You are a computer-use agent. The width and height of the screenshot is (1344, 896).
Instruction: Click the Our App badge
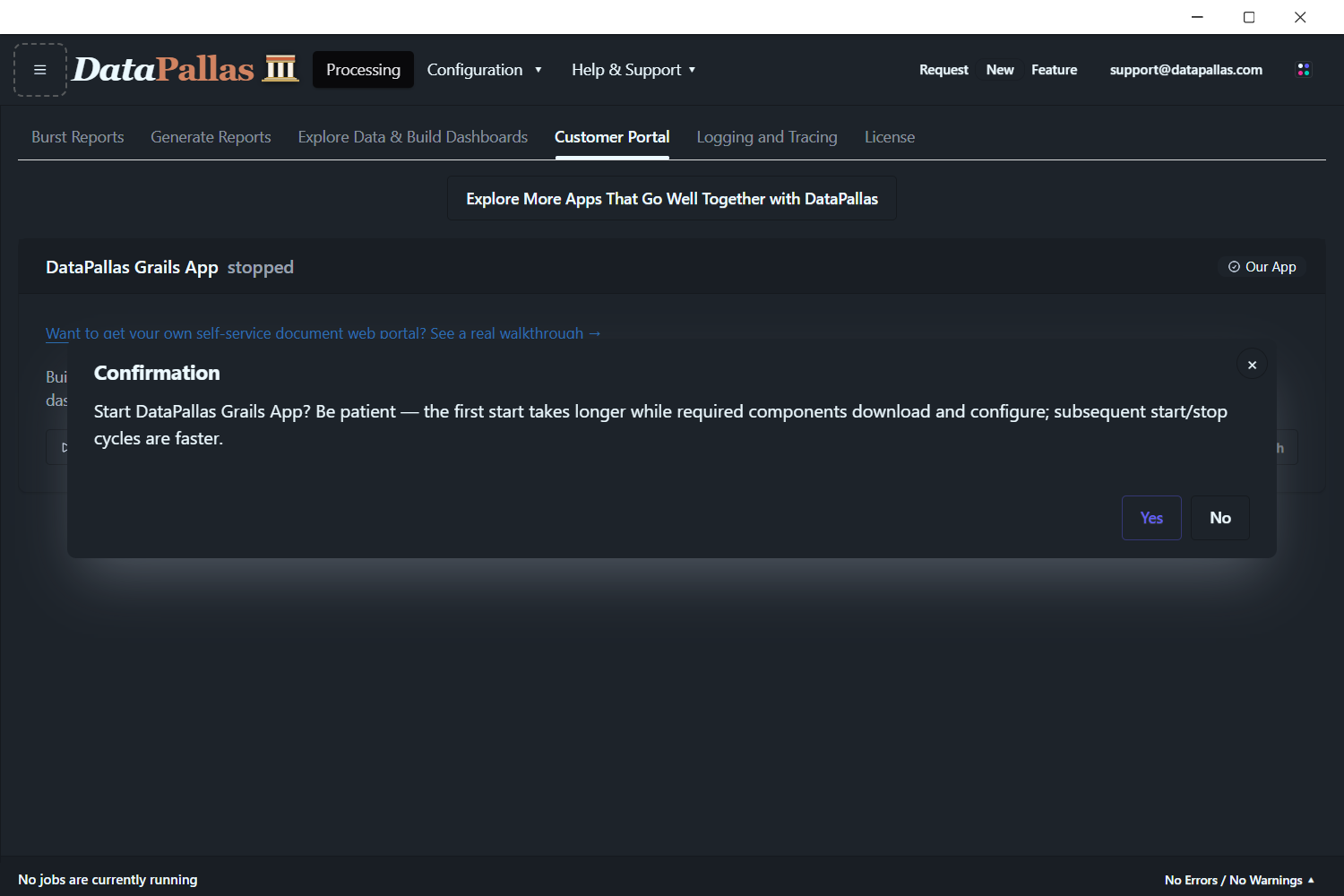pyautogui.click(x=1262, y=267)
